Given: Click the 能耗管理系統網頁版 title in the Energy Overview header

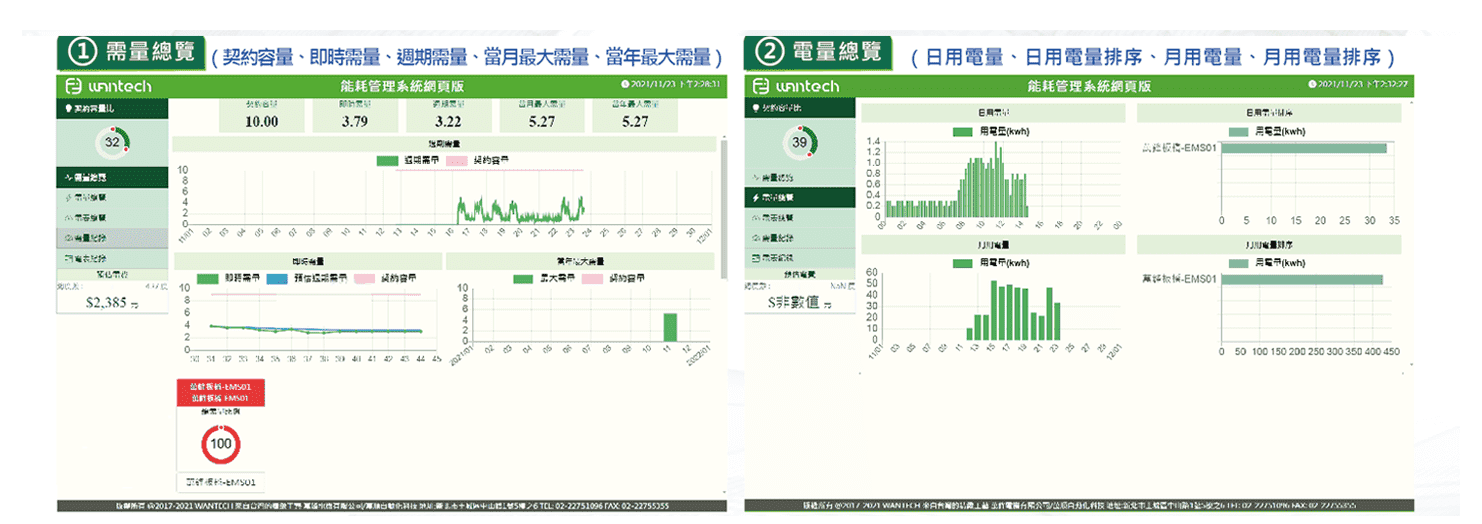Looking at the screenshot, I should tap(1089, 86).
